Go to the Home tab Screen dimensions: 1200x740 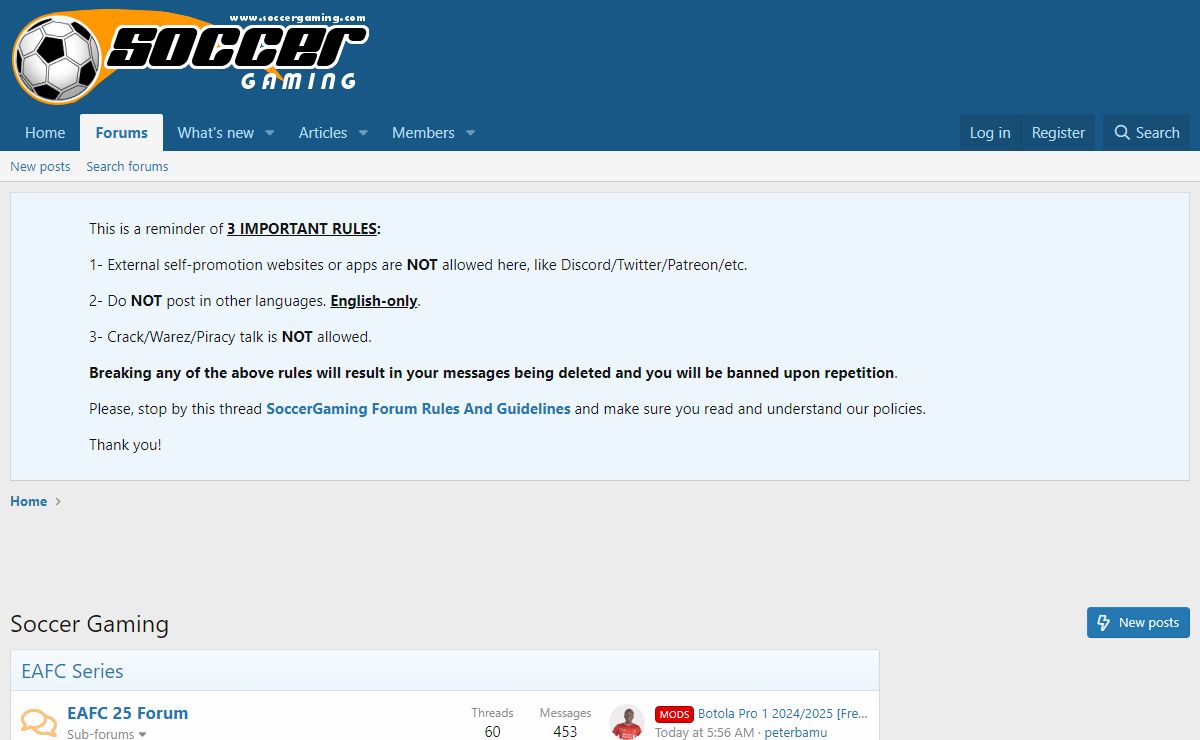[45, 133]
